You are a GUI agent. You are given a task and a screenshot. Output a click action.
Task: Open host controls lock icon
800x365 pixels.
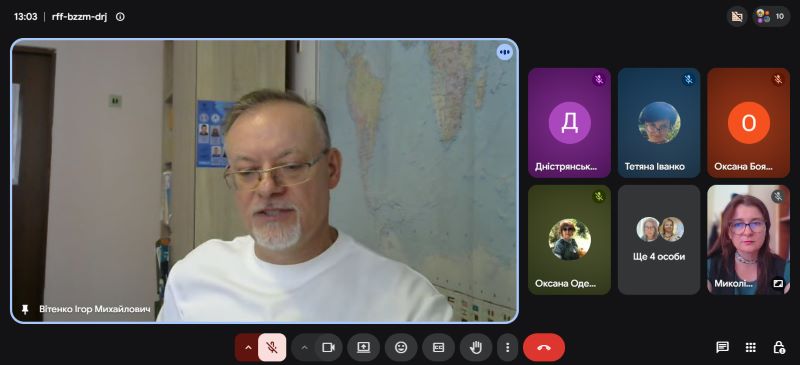pyautogui.click(x=779, y=348)
